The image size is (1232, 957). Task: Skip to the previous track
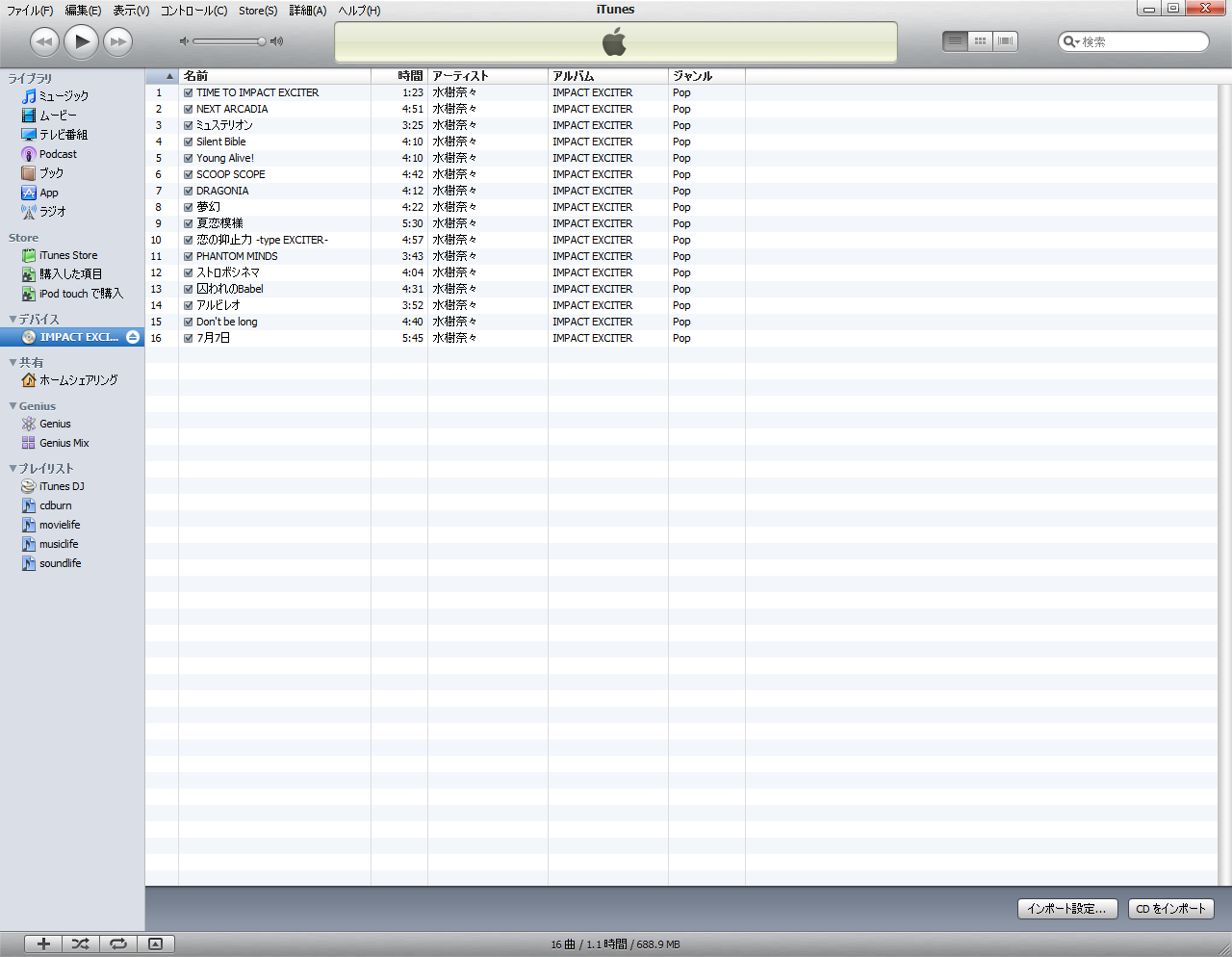[44, 41]
